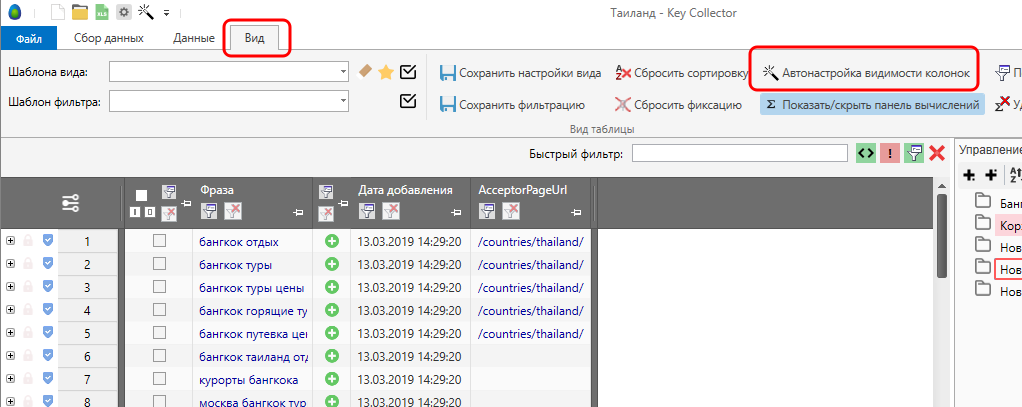Image resolution: width=1022 pixels, height=407 pixels.
Task: Switch to Сбор данных tab
Action: click(109, 38)
